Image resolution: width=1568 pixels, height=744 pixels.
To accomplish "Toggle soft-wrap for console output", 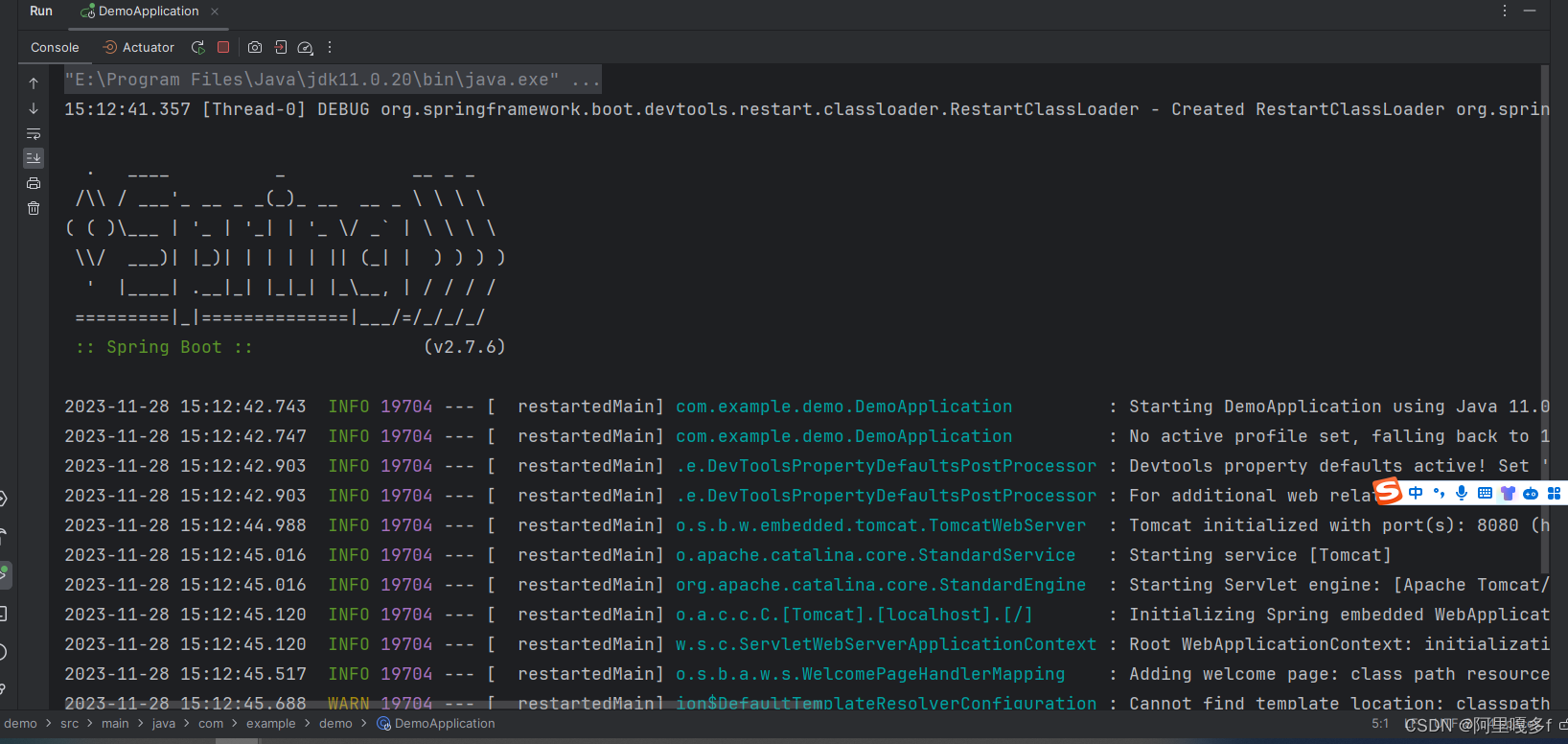I will [34, 133].
